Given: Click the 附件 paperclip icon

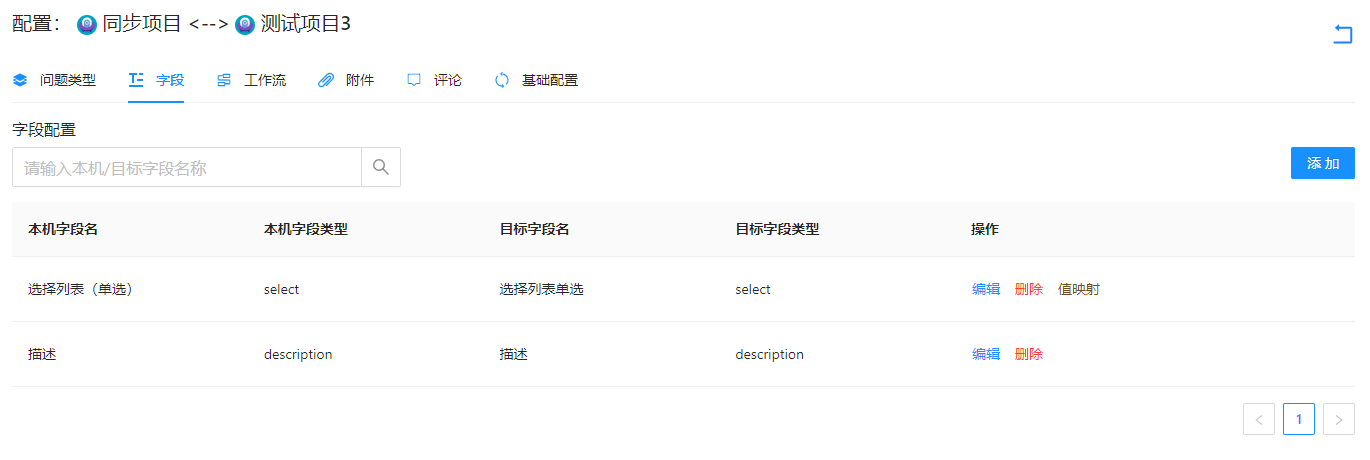Looking at the screenshot, I should 326,80.
